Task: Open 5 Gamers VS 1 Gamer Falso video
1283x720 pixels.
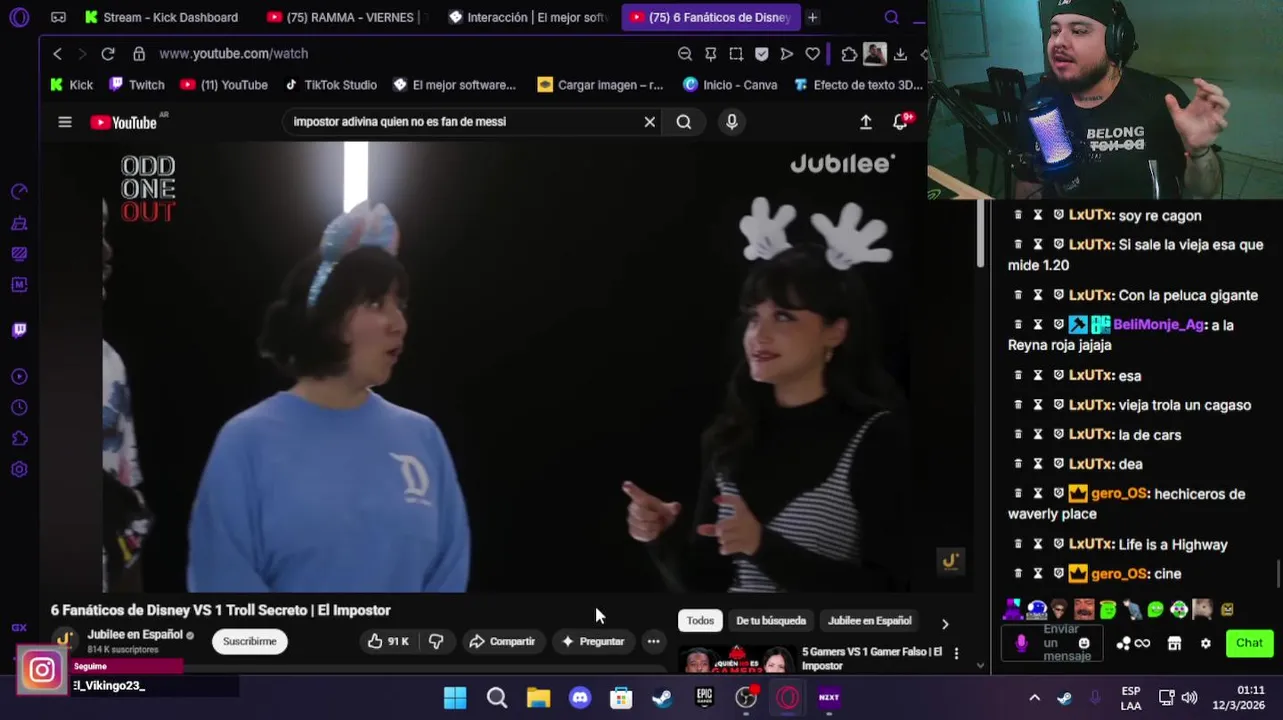Action: (872, 658)
